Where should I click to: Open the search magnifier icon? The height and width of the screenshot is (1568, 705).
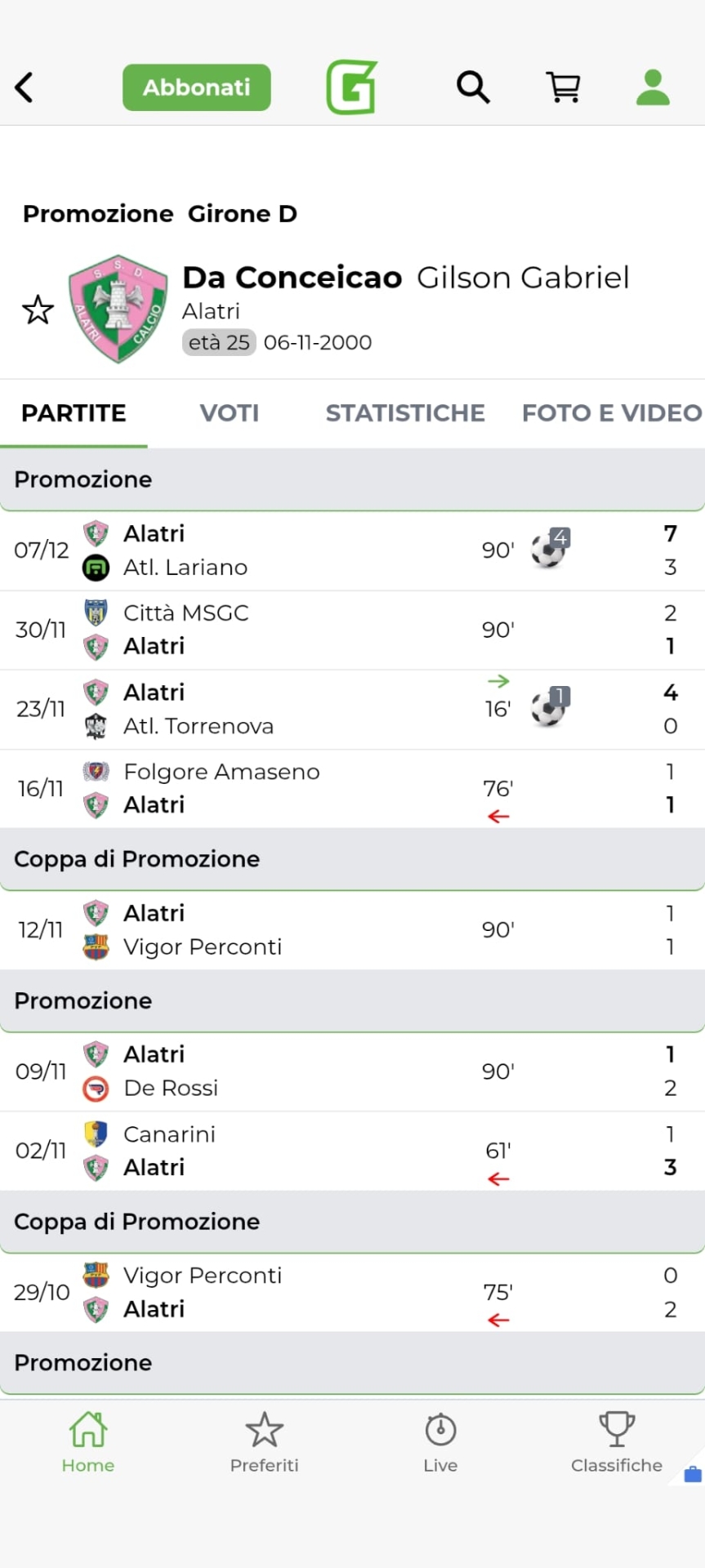pos(473,87)
